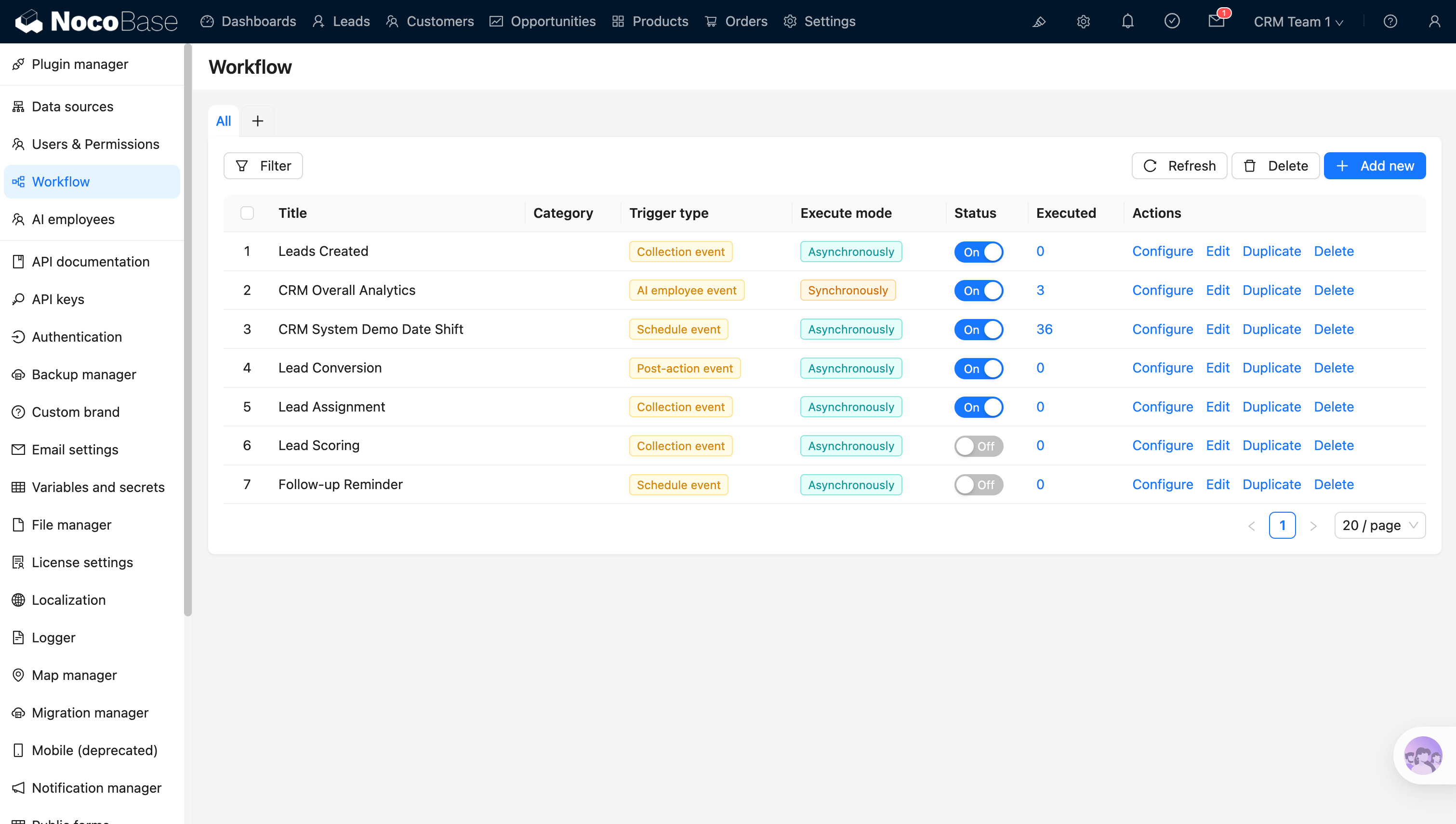
Task: Click the help question mark icon
Action: pyautogui.click(x=1390, y=22)
